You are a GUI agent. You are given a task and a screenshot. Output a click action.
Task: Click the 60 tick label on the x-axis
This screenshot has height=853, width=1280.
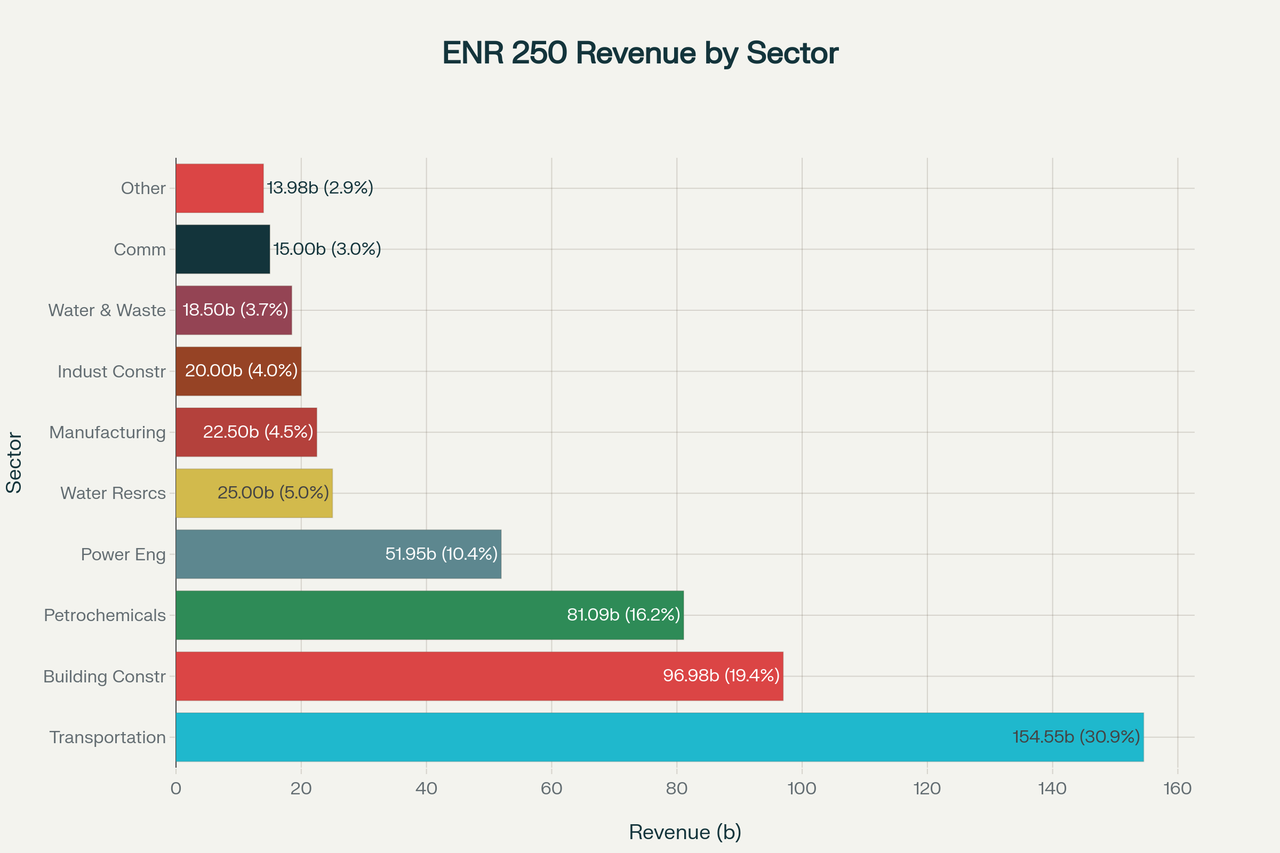(551, 789)
